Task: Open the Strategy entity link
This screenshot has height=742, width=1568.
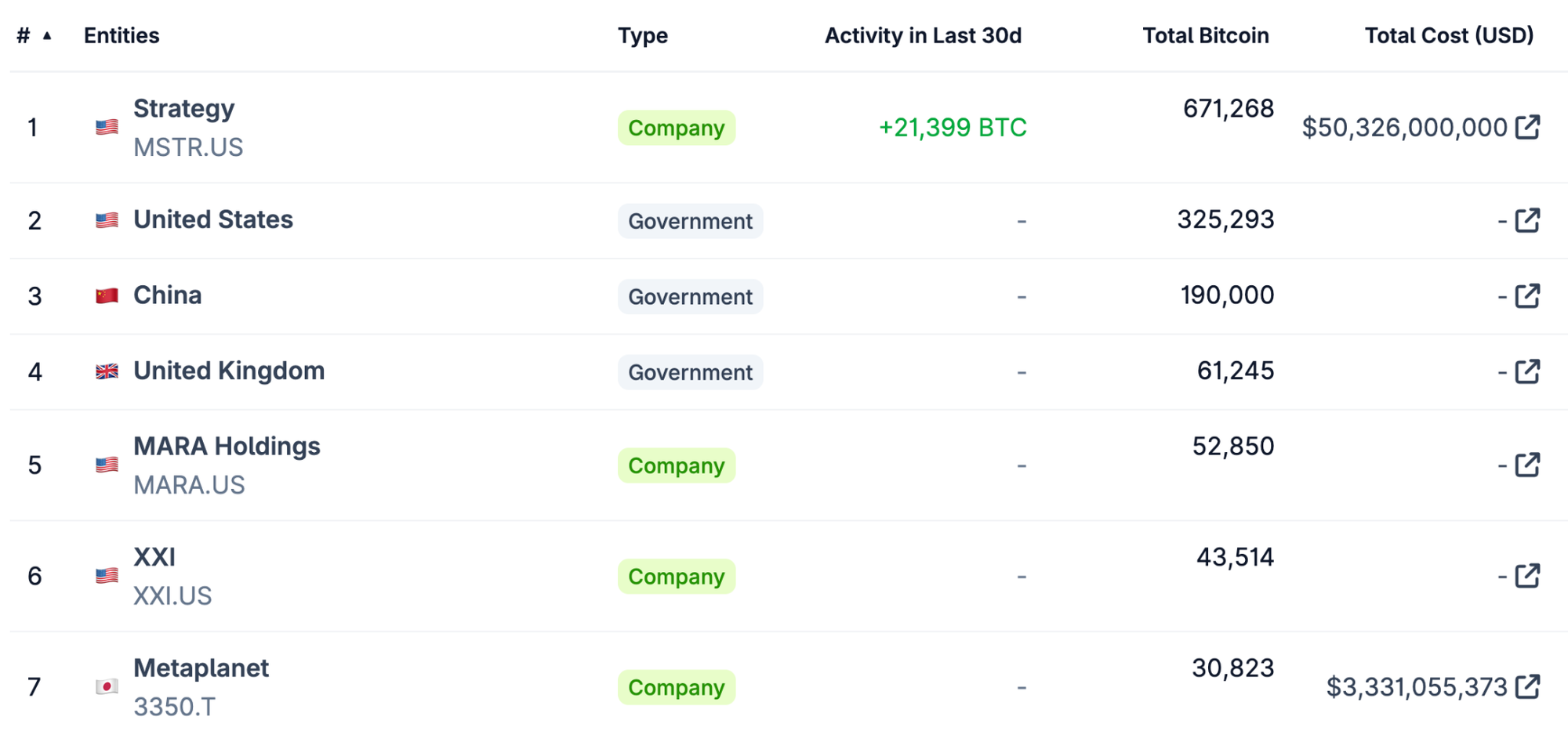Action: 183,109
